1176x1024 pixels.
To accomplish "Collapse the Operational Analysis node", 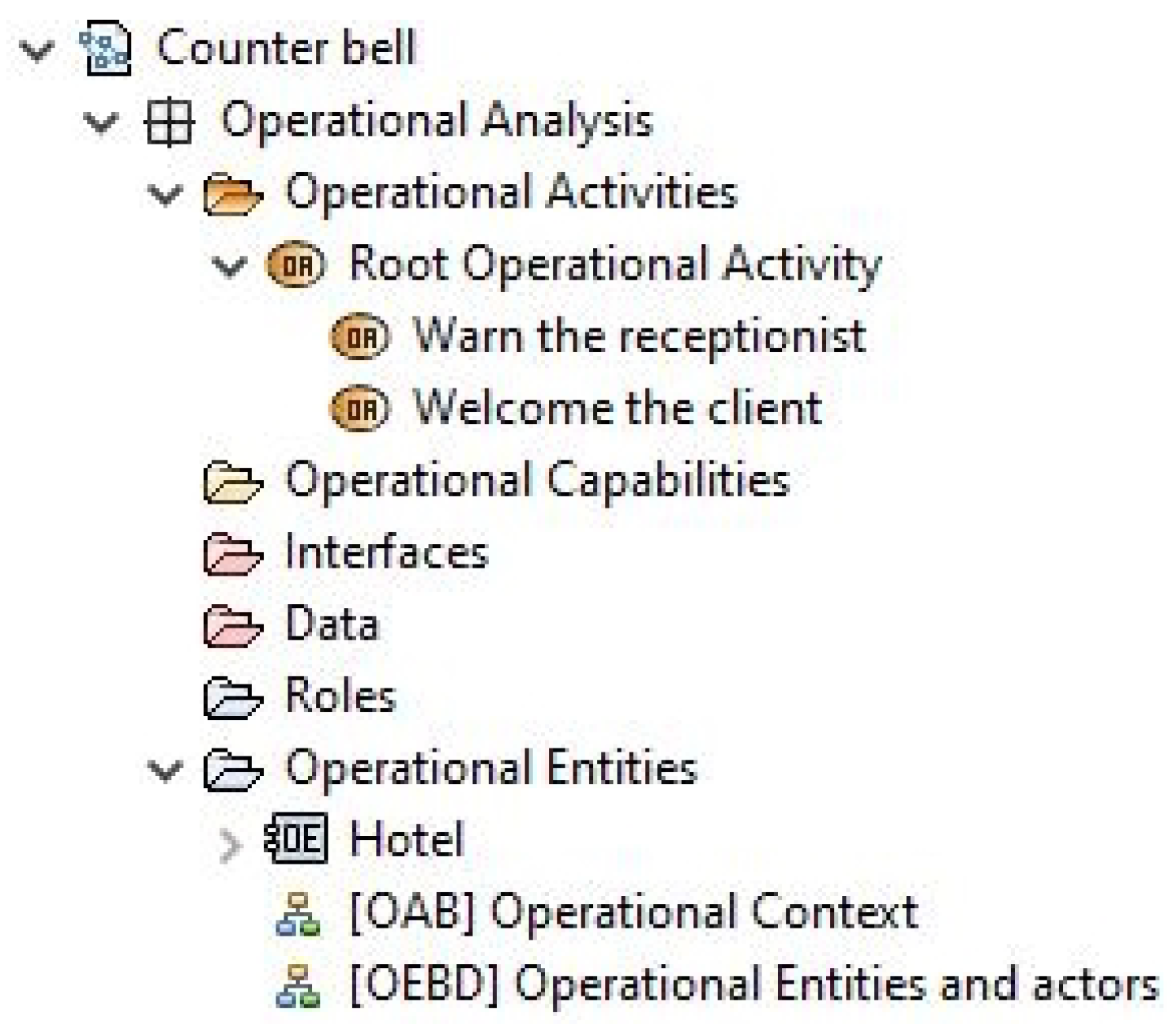I will click(x=101, y=122).
